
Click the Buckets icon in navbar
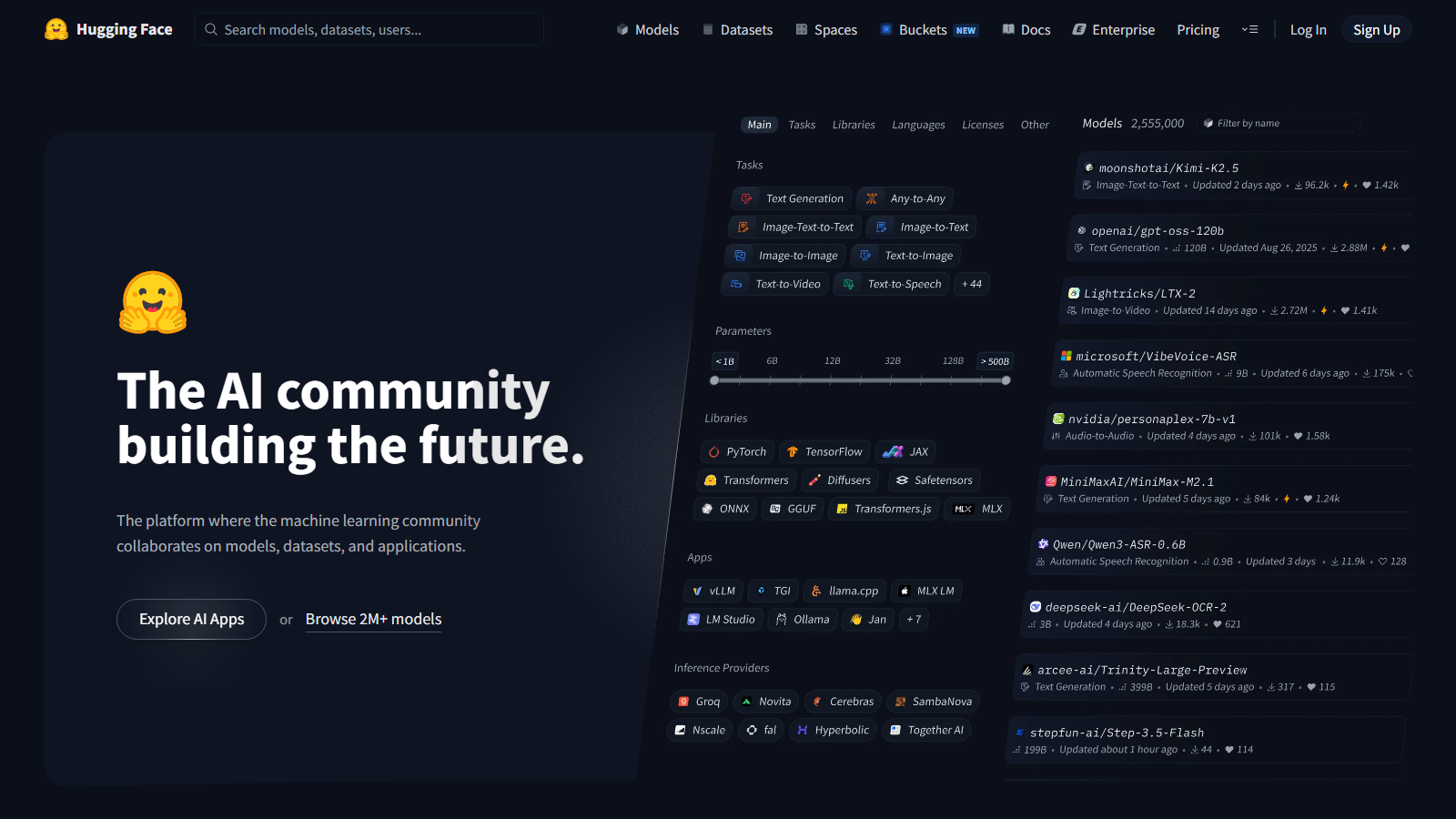(886, 30)
